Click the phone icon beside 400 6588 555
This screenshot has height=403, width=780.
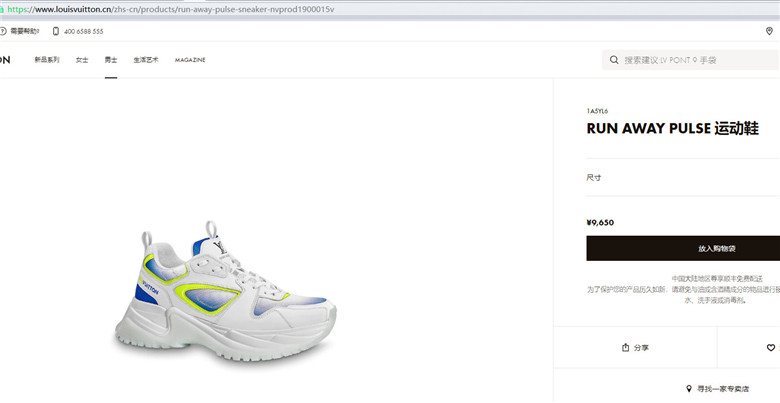pyautogui.click(x=56, y=31)
